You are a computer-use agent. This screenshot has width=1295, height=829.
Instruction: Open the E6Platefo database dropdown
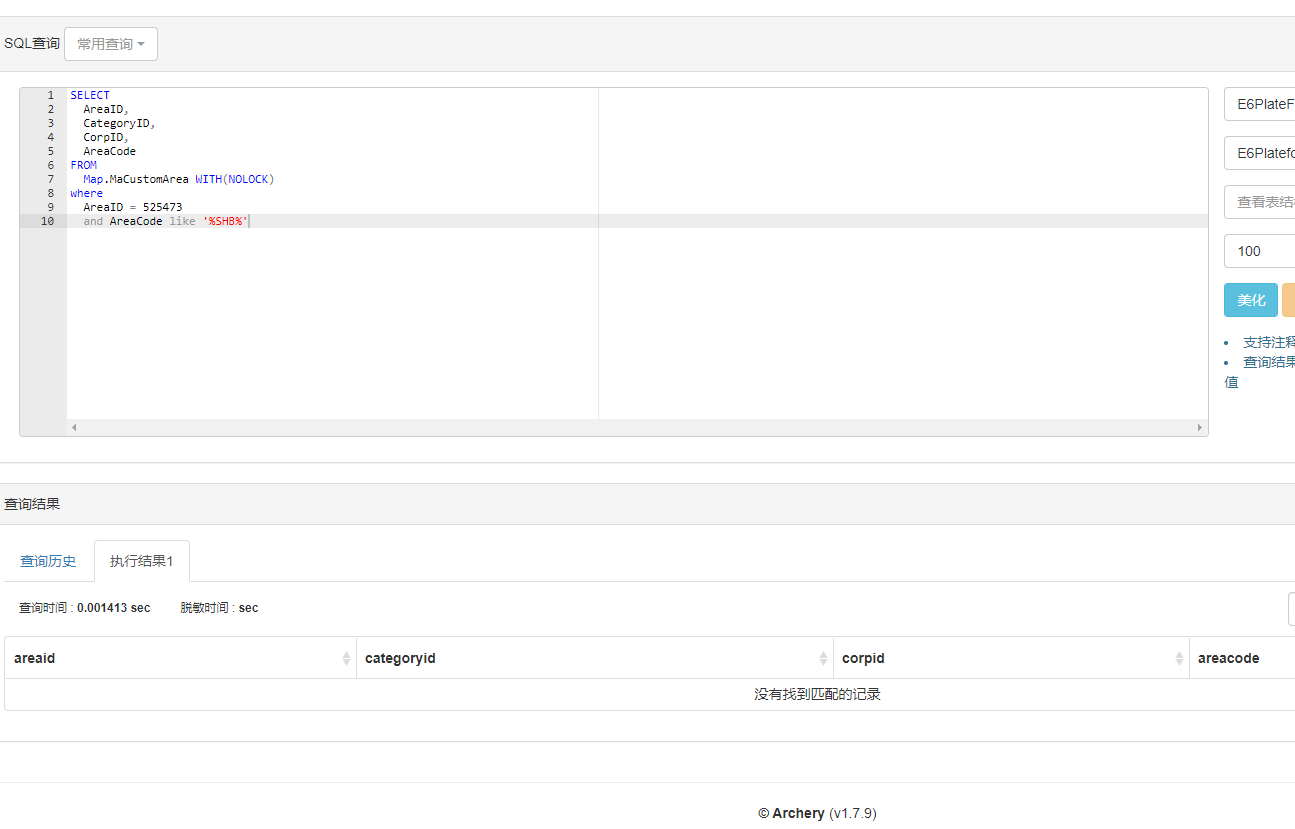1259,153
